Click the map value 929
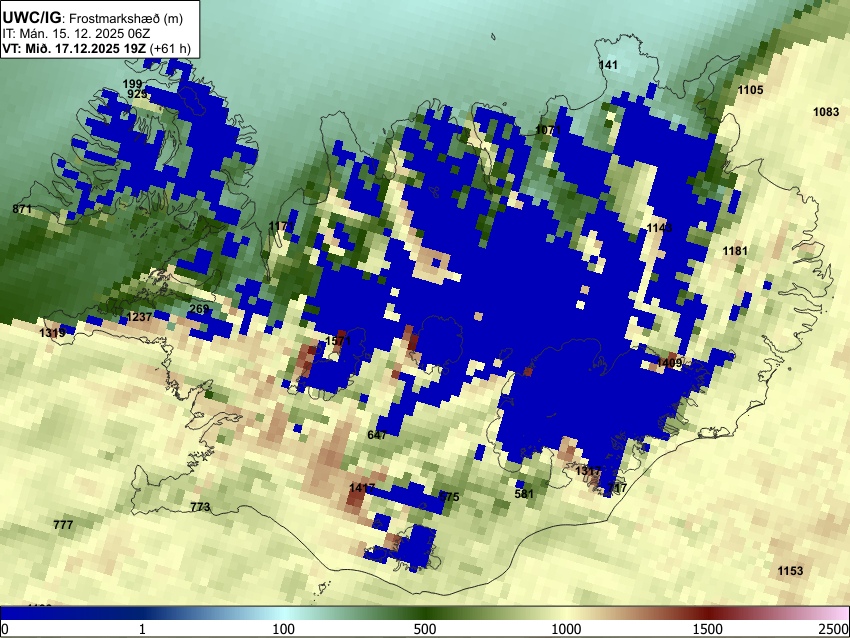The height and width of the screenshot is (638, 850). click(137, 94)
